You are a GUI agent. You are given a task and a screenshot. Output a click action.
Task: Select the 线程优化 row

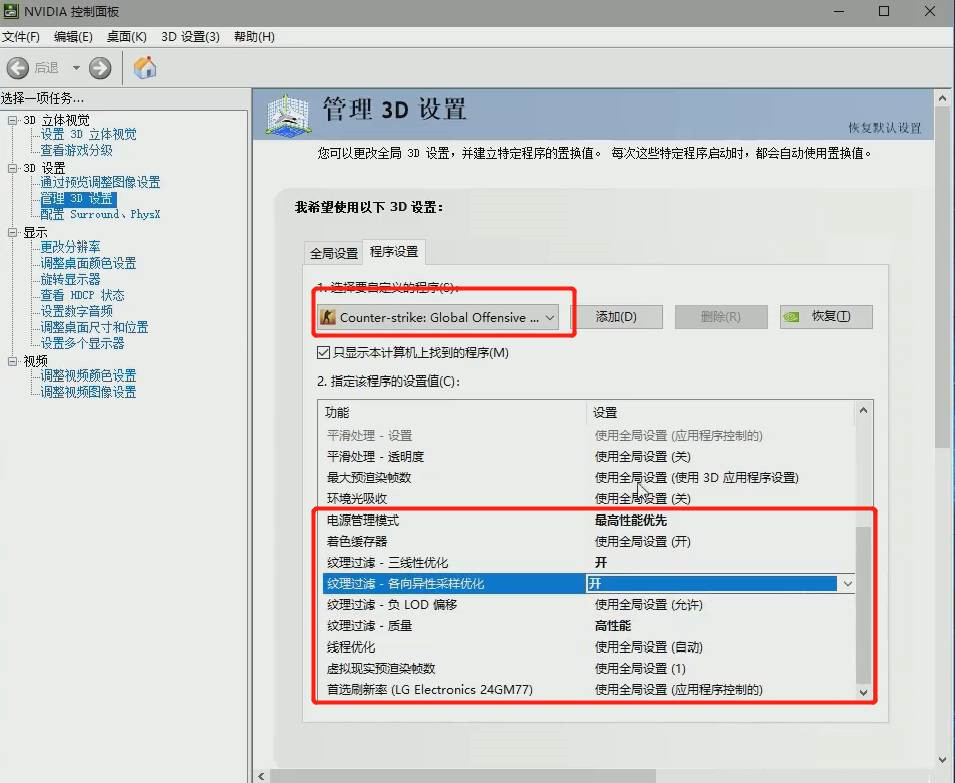coord(587,647)
